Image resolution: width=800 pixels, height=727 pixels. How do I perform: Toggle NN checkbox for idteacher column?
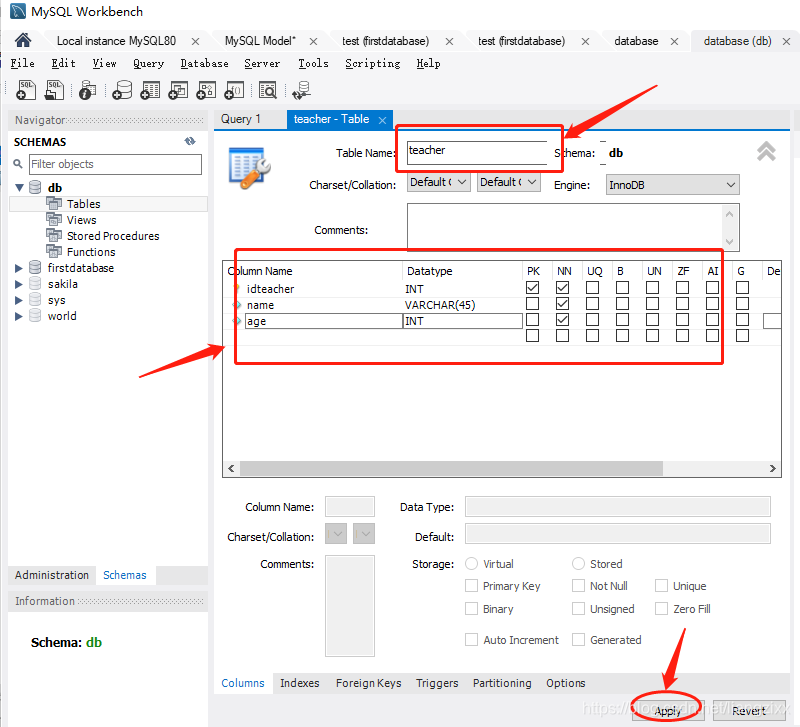pos(562,288)
